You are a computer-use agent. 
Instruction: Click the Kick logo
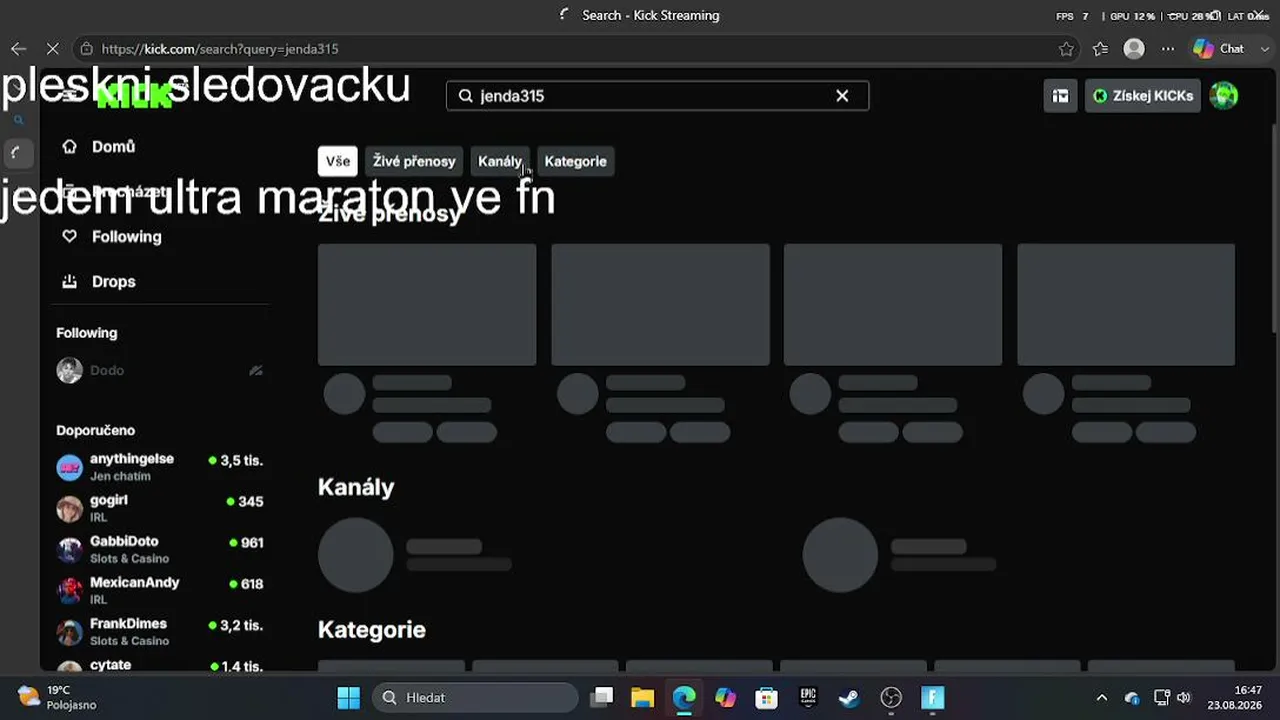134,96
